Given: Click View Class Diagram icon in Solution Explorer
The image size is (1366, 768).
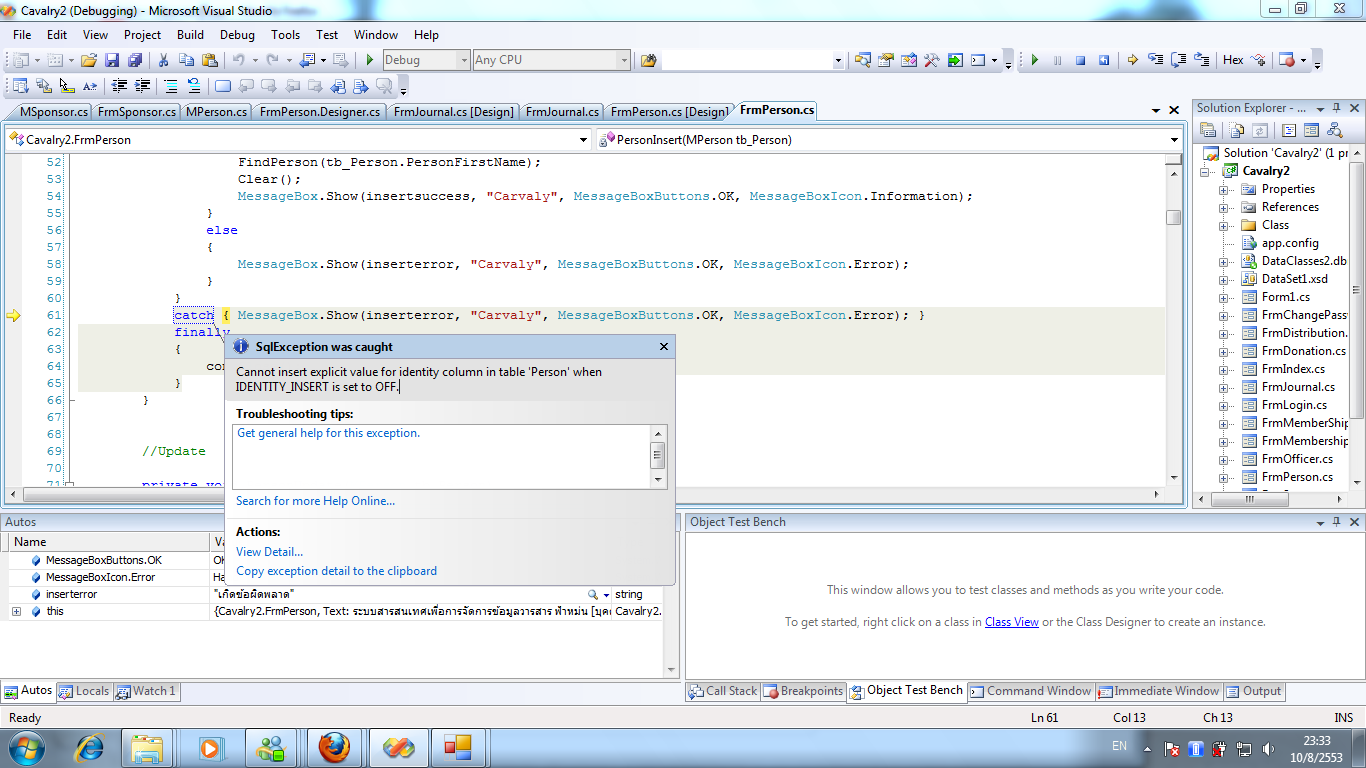Looking at the screenshot, I should pos(1335,130).
